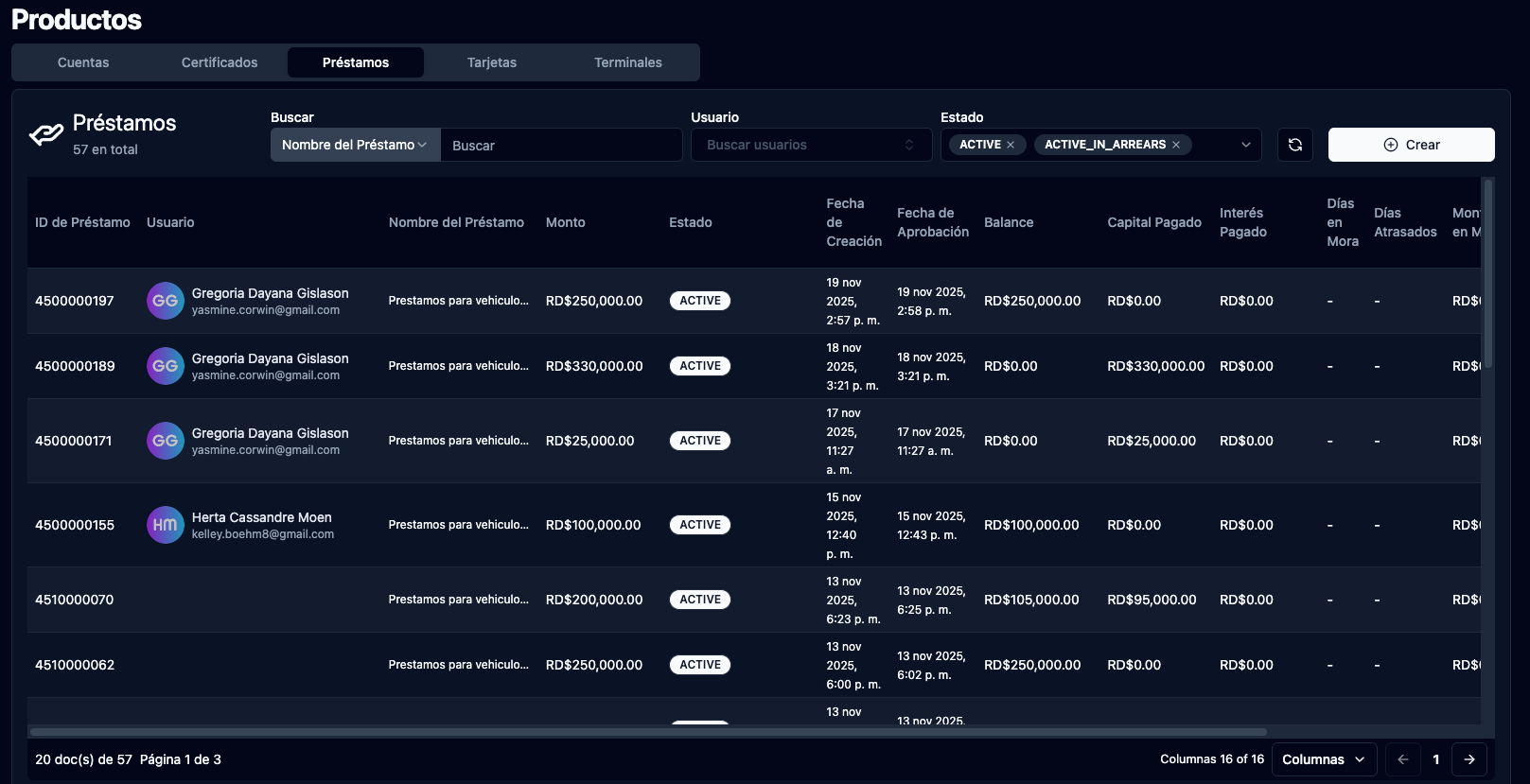Go to next page arrow
This screenshot has width=1530, height=784.
[x=1468, y=759]
